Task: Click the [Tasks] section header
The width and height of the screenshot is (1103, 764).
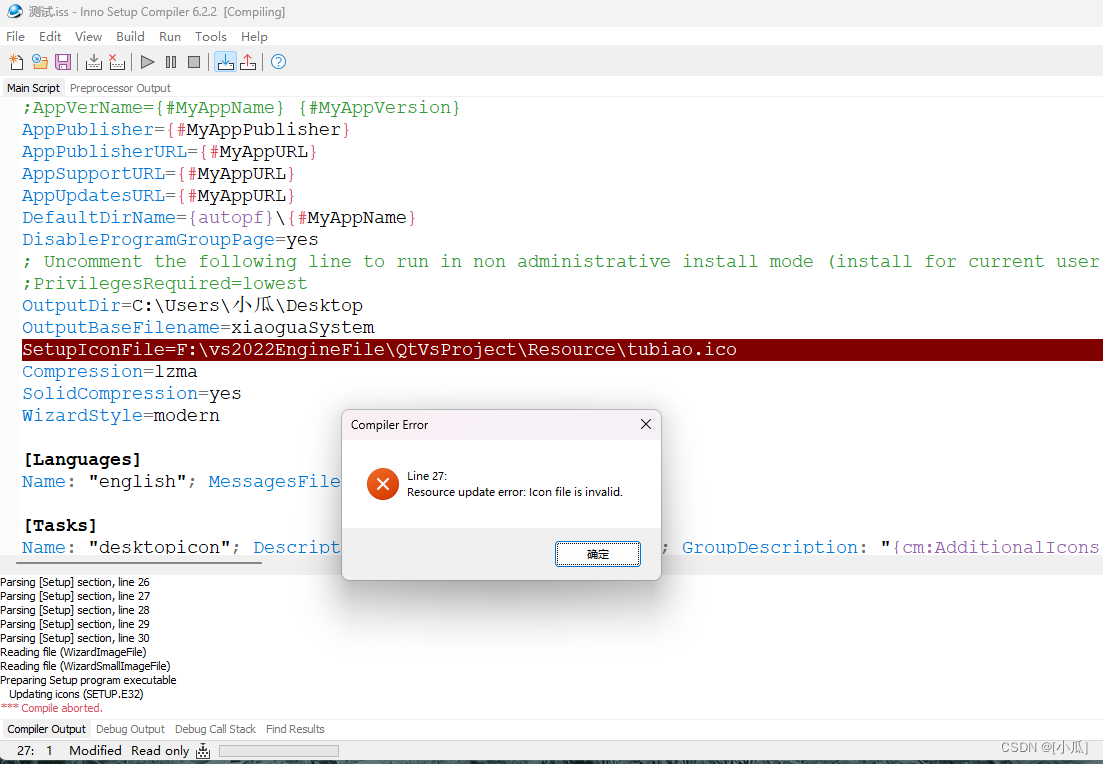Action: tap(60, 526)
